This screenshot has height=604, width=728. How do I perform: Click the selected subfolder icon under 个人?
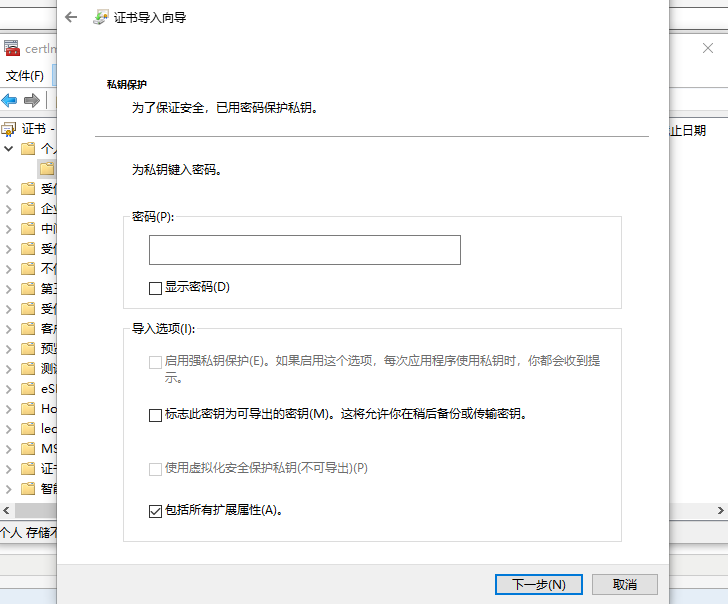47,169
